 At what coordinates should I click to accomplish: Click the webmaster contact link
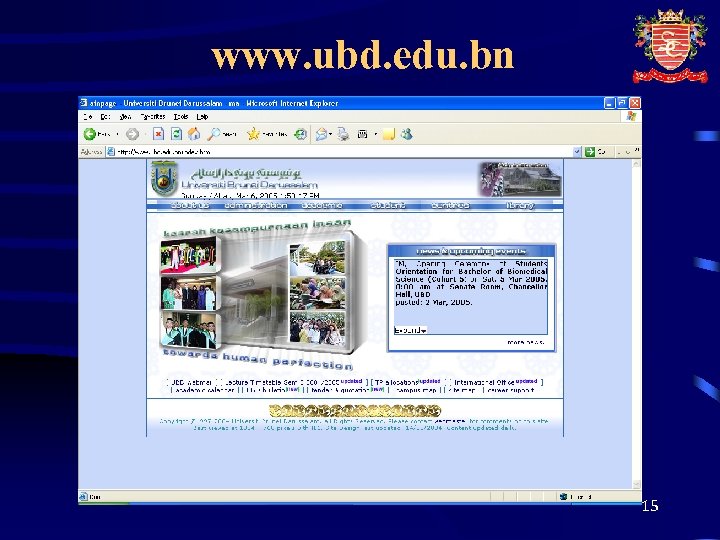point(449,421)
